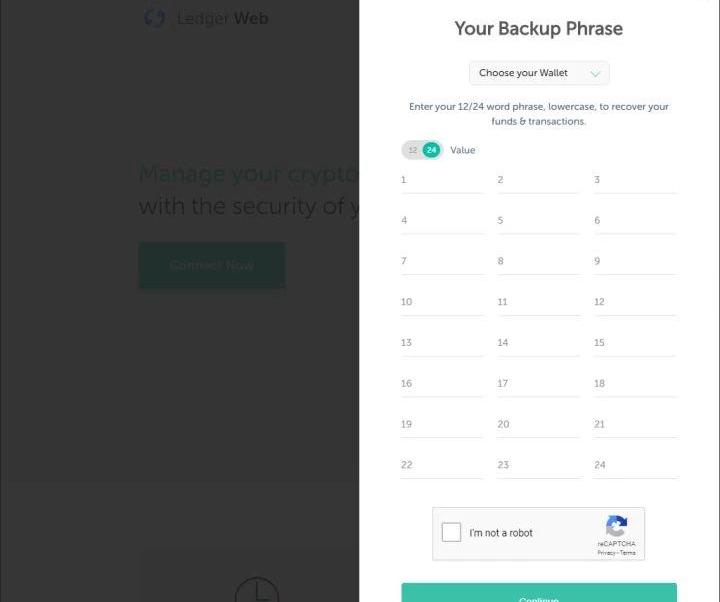This screenshot has width=720, height=602.
Task: Focus word field number 5
Action: click(539, 220)
